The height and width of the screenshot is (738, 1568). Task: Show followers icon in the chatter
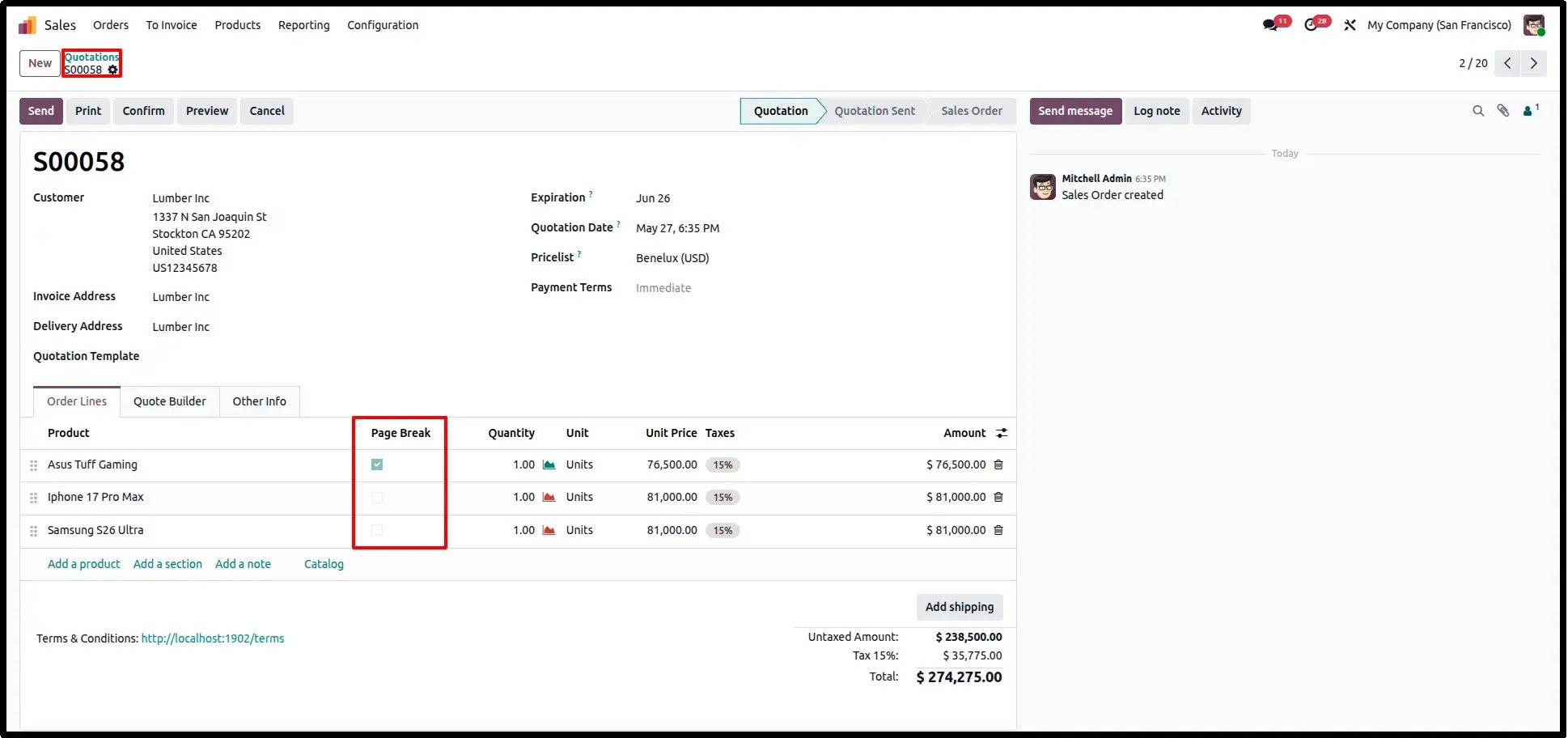pos(1530,110)
